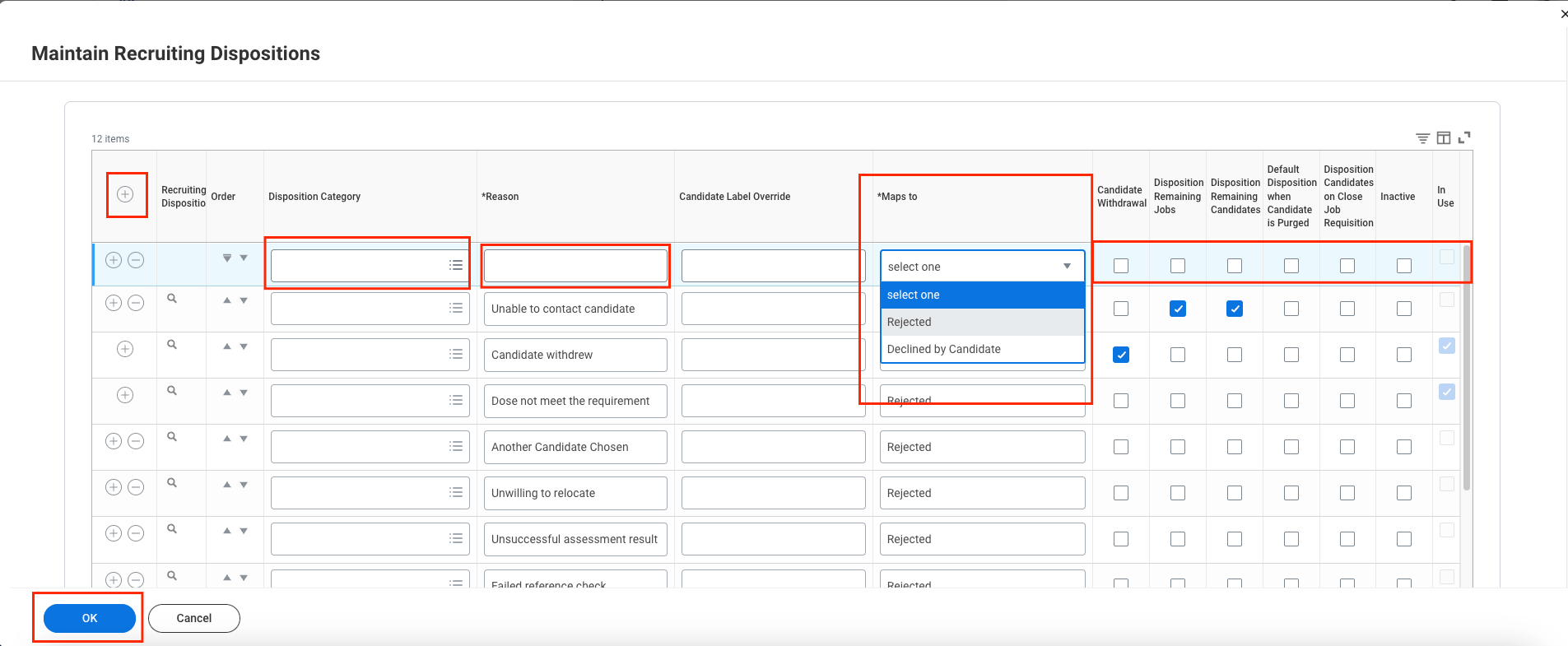Uncheck Disposition Remaining Jobs for Unable to contact candidate
Screen dimensions: 1568x646
[1178, 309]
